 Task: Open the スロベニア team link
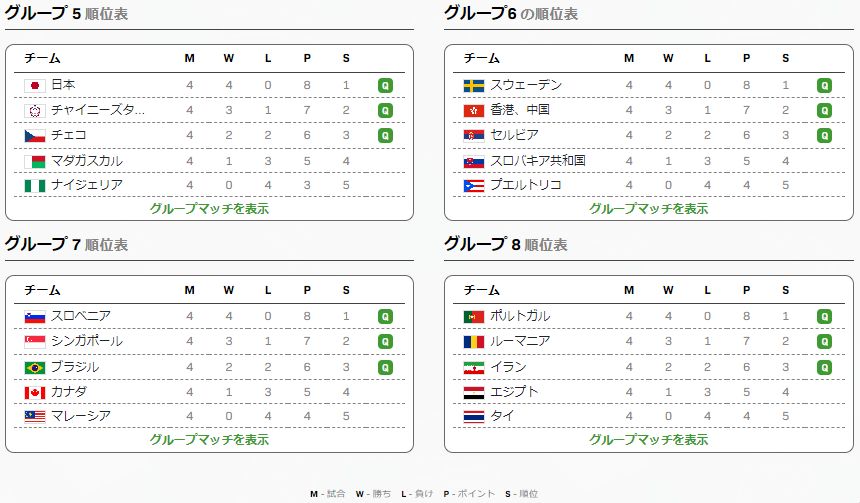[x=81, y=316]
